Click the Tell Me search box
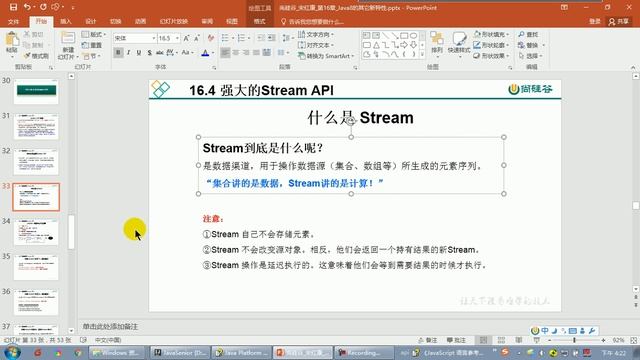Viewport: 640px width, 360px height. (312, 21)
